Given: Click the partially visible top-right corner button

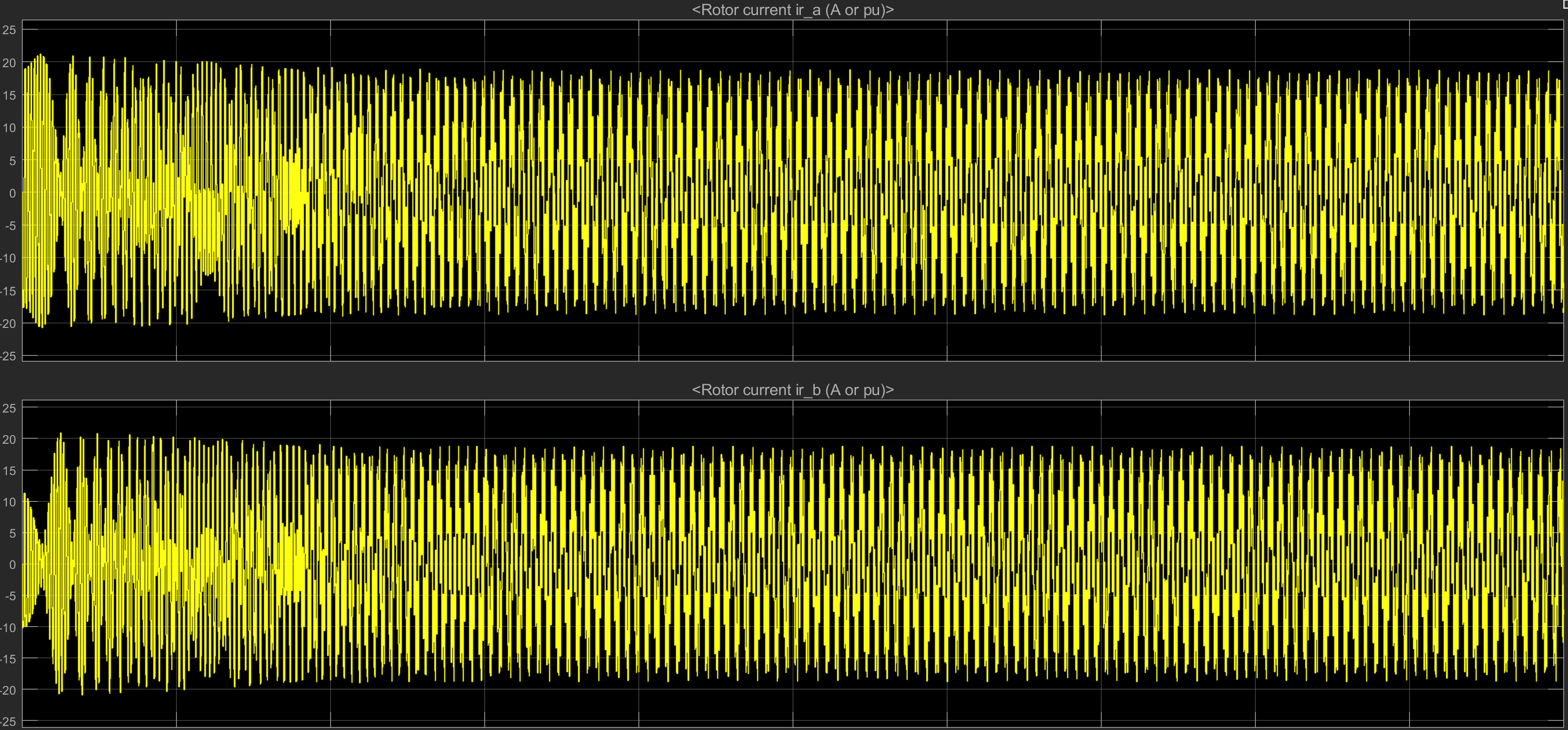Looking at the screenshot, I should pos(1565,3).
